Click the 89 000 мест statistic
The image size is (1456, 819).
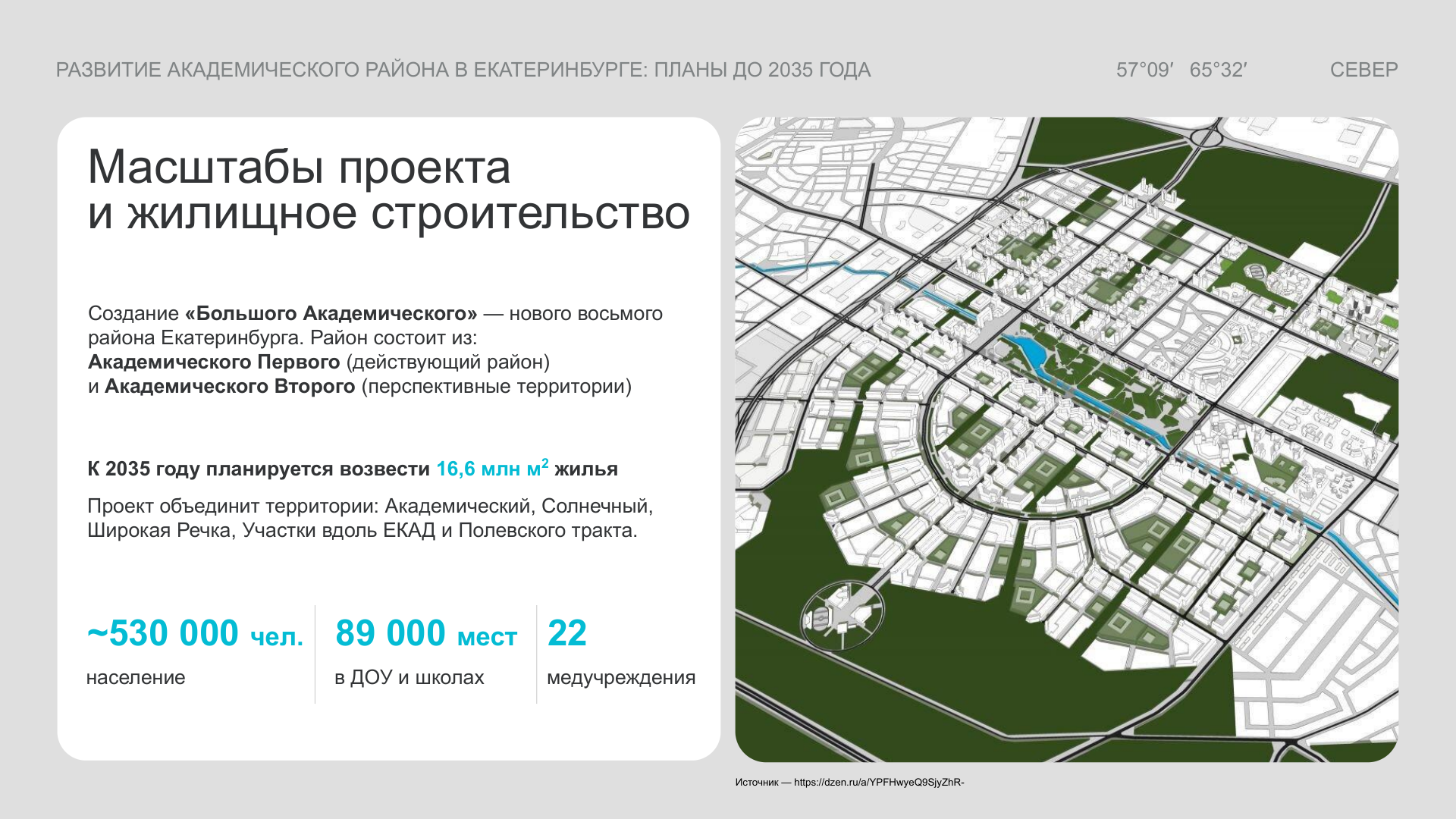coord(425,634)
